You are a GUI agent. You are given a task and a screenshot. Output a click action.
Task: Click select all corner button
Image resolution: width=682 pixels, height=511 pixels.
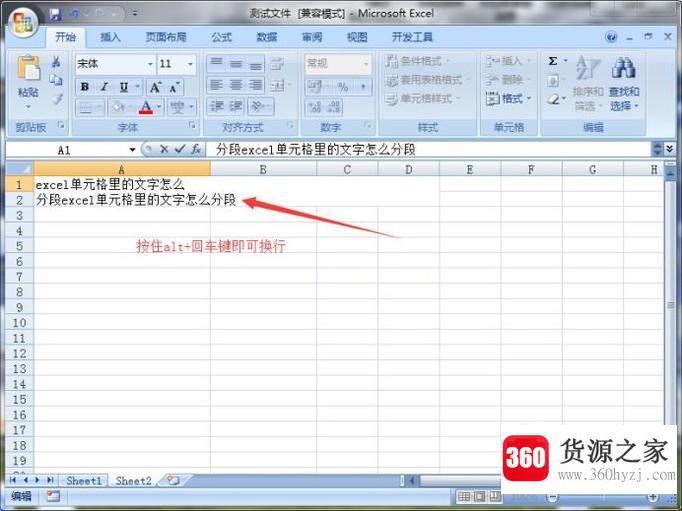pos(20,169)
